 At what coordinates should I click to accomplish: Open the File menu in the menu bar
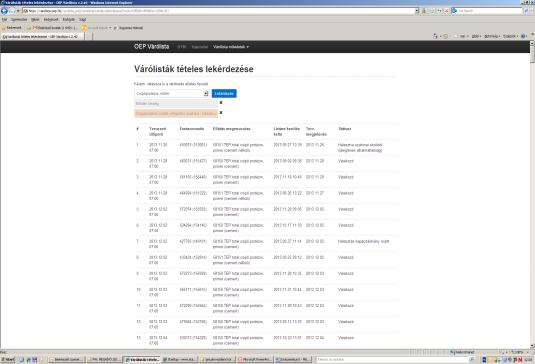pos(4,19)
